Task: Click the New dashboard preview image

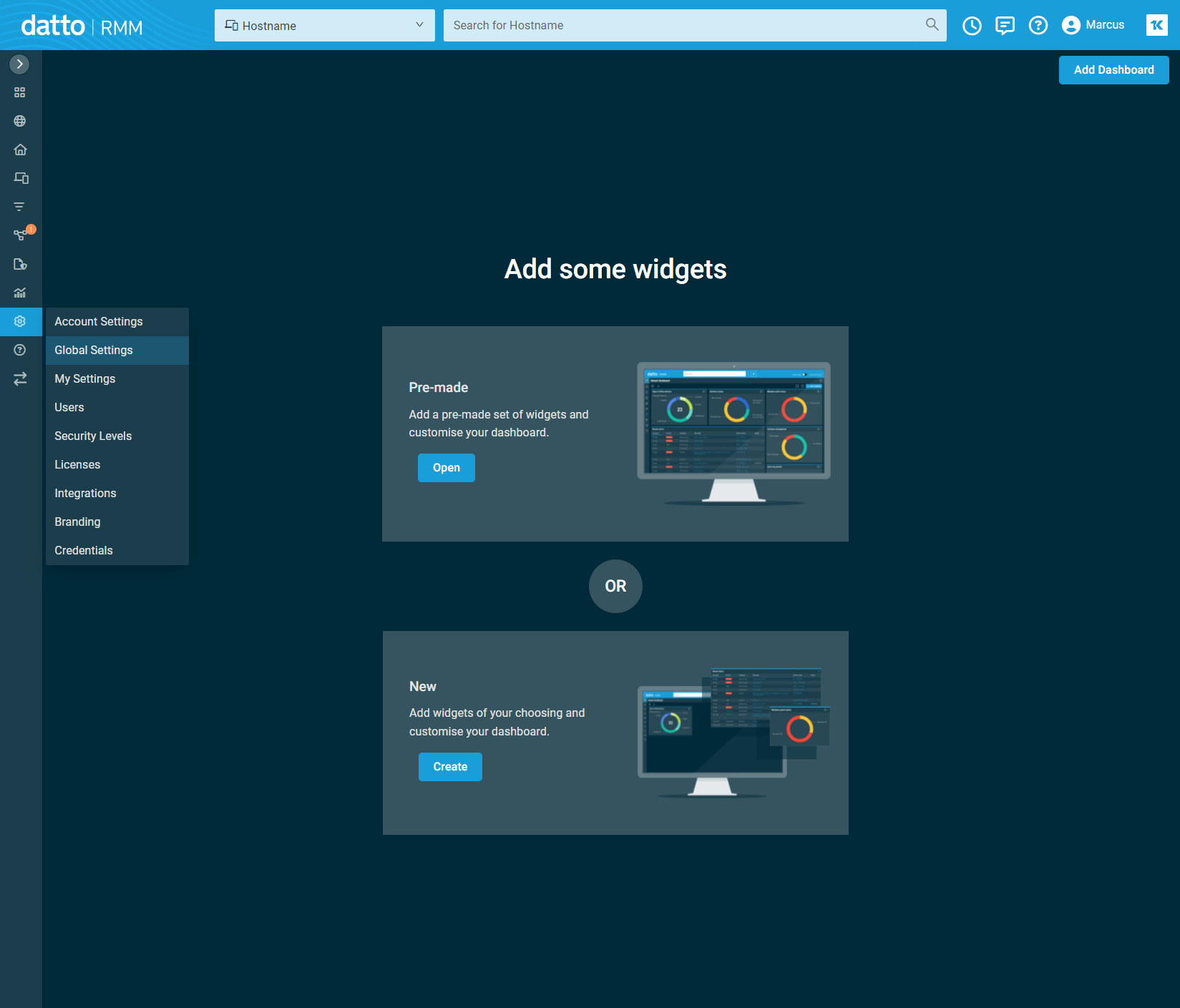Action: click(x=734, y=733)
